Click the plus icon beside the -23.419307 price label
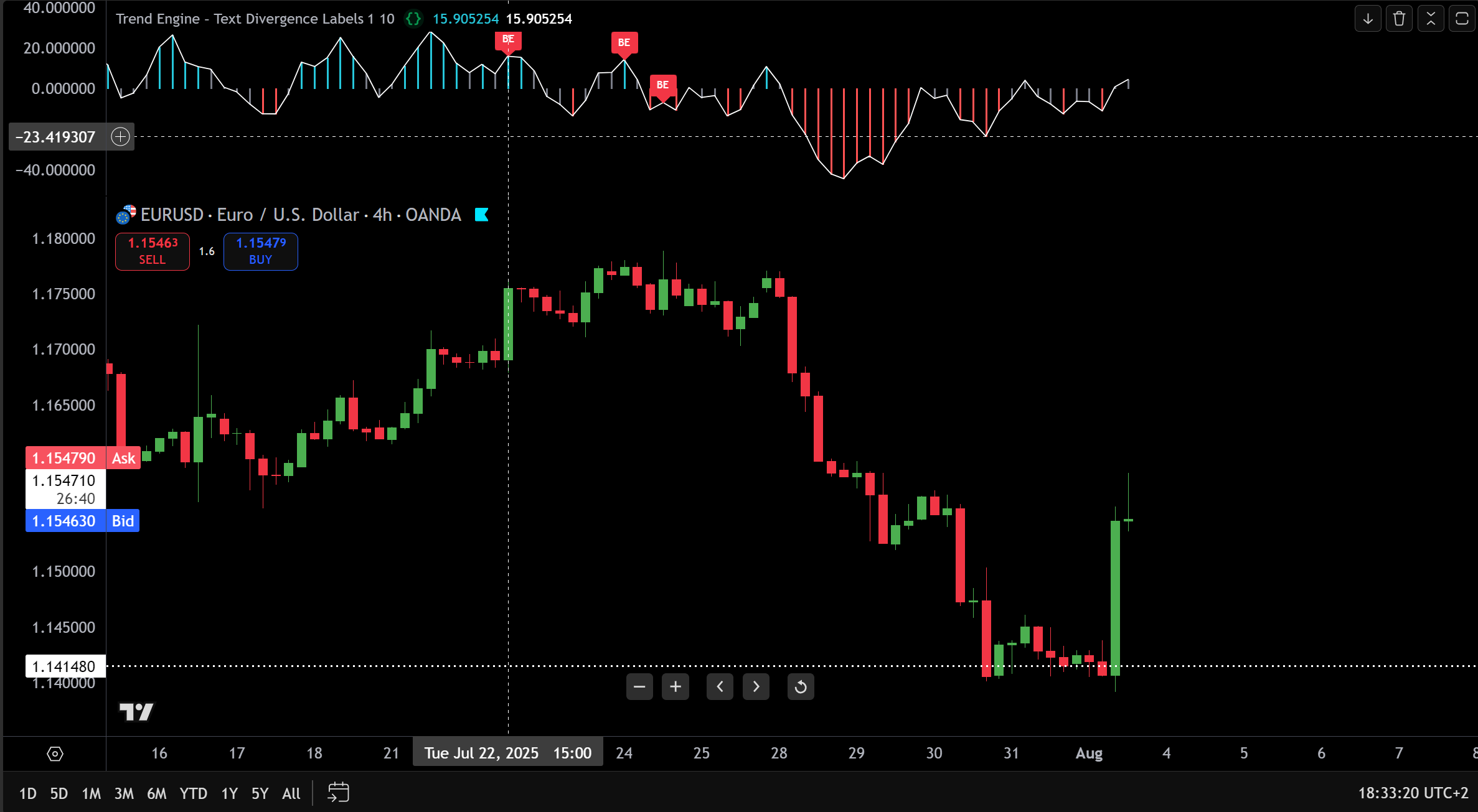 [x=120, y=136]
